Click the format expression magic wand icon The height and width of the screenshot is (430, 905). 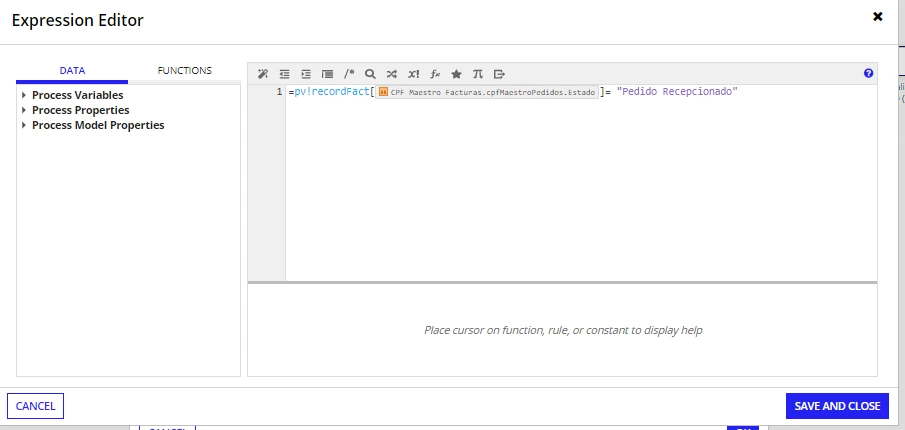[x=263, y=74]
